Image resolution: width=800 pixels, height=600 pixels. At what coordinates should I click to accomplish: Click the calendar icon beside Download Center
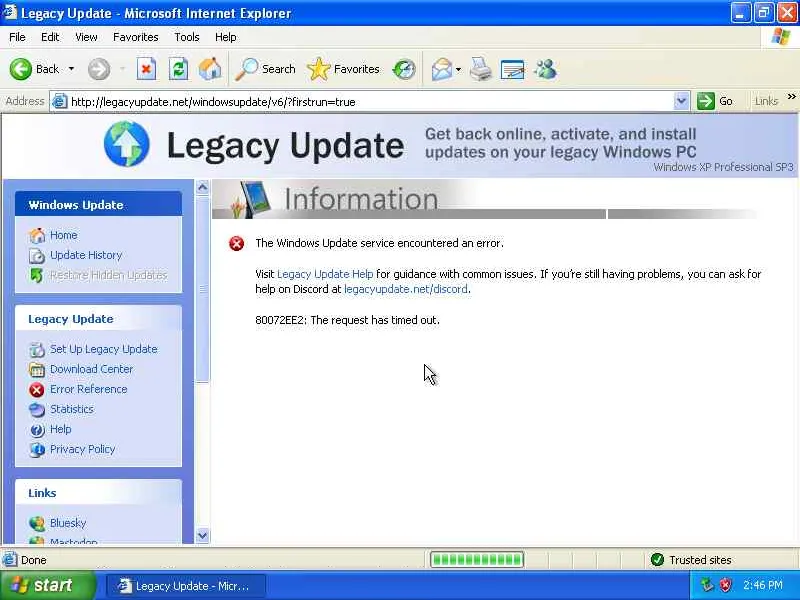[37, 369]
